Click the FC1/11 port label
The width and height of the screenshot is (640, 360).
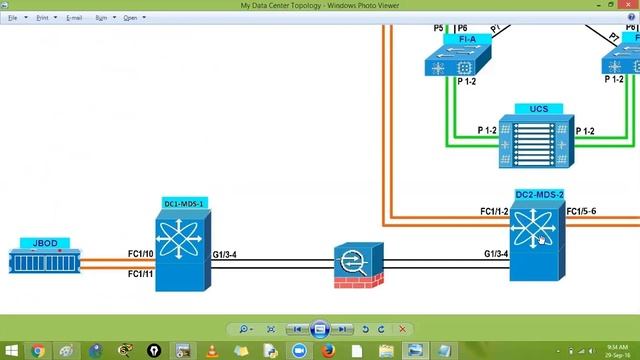tap(140, 274)
